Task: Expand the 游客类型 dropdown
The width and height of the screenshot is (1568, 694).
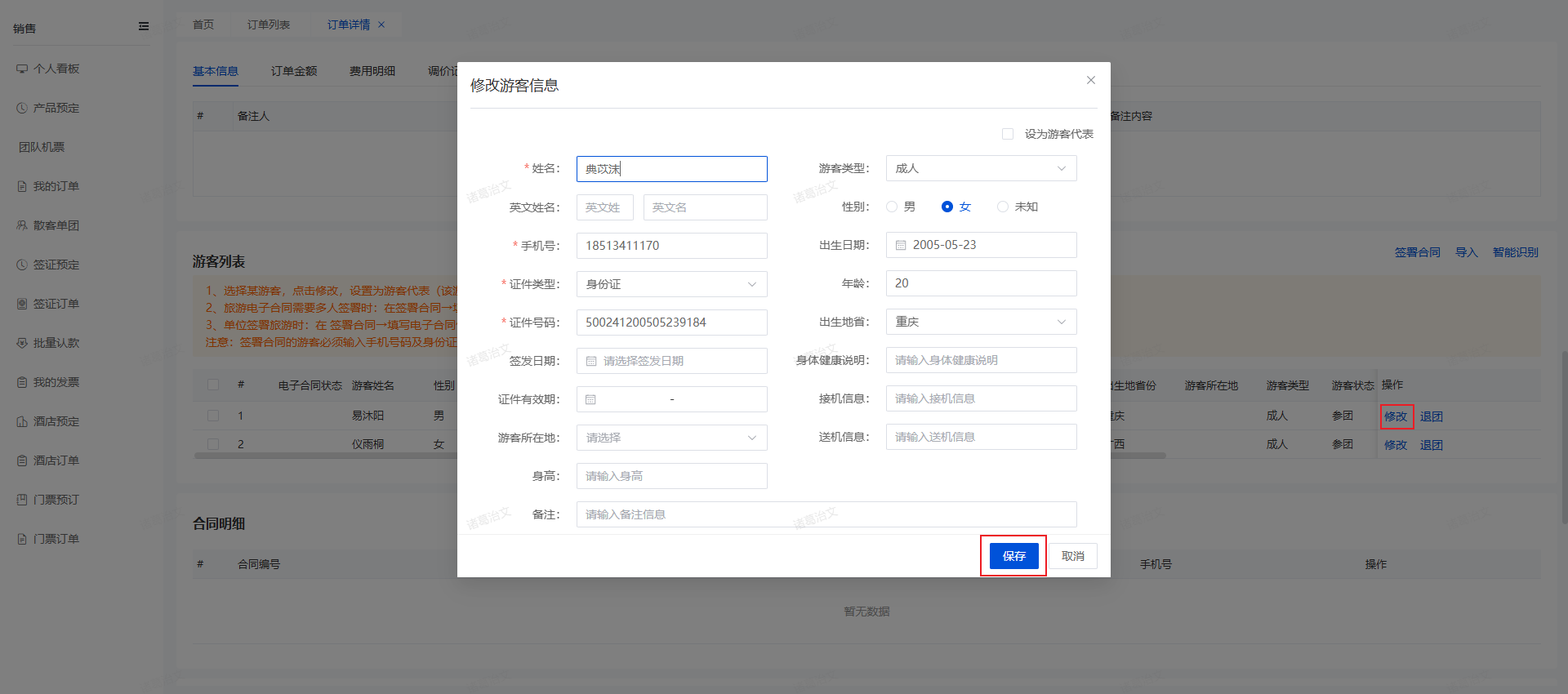Action: [x=981, y=168]
